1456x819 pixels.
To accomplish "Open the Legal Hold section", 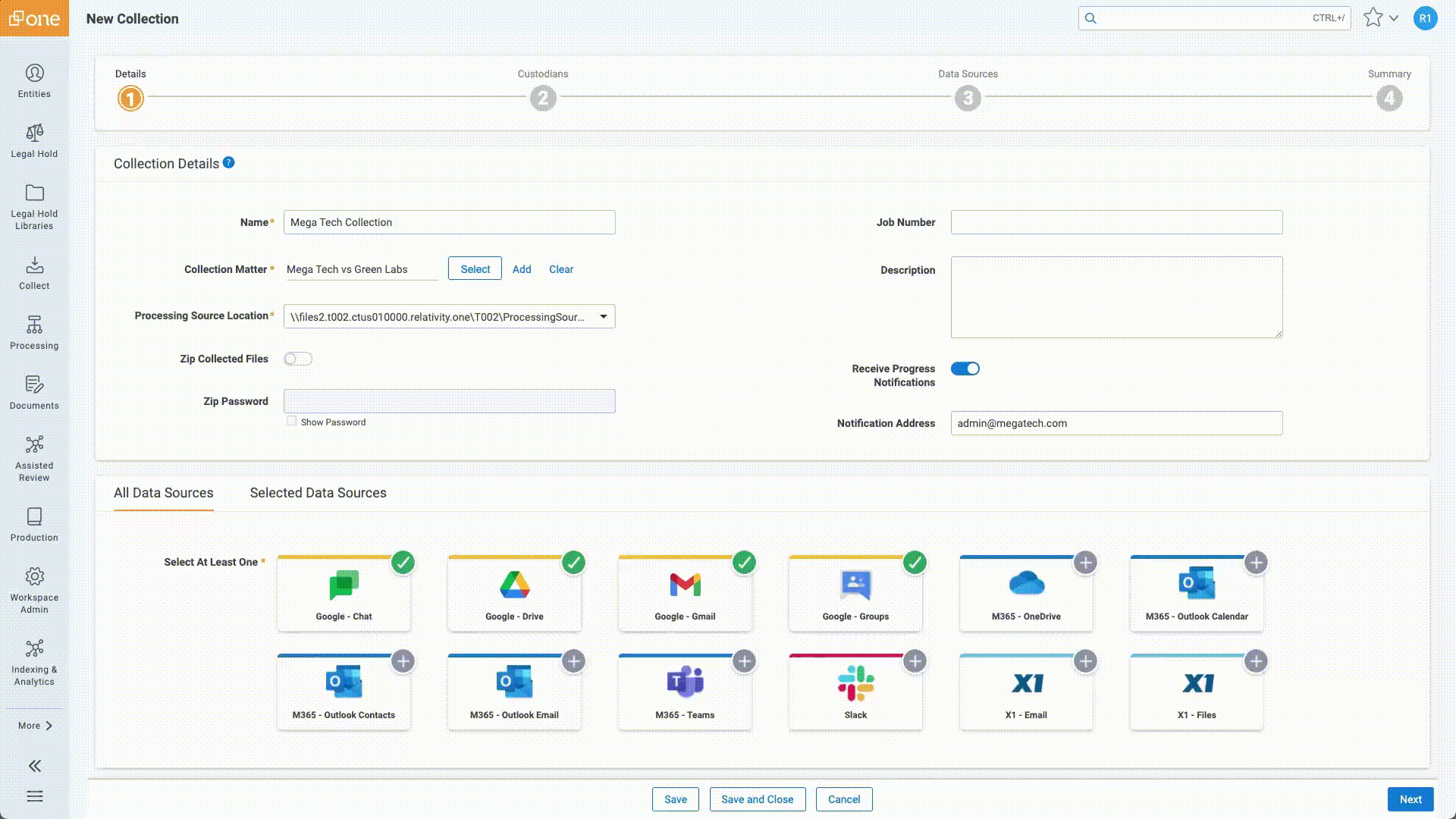I will [34, 141].
